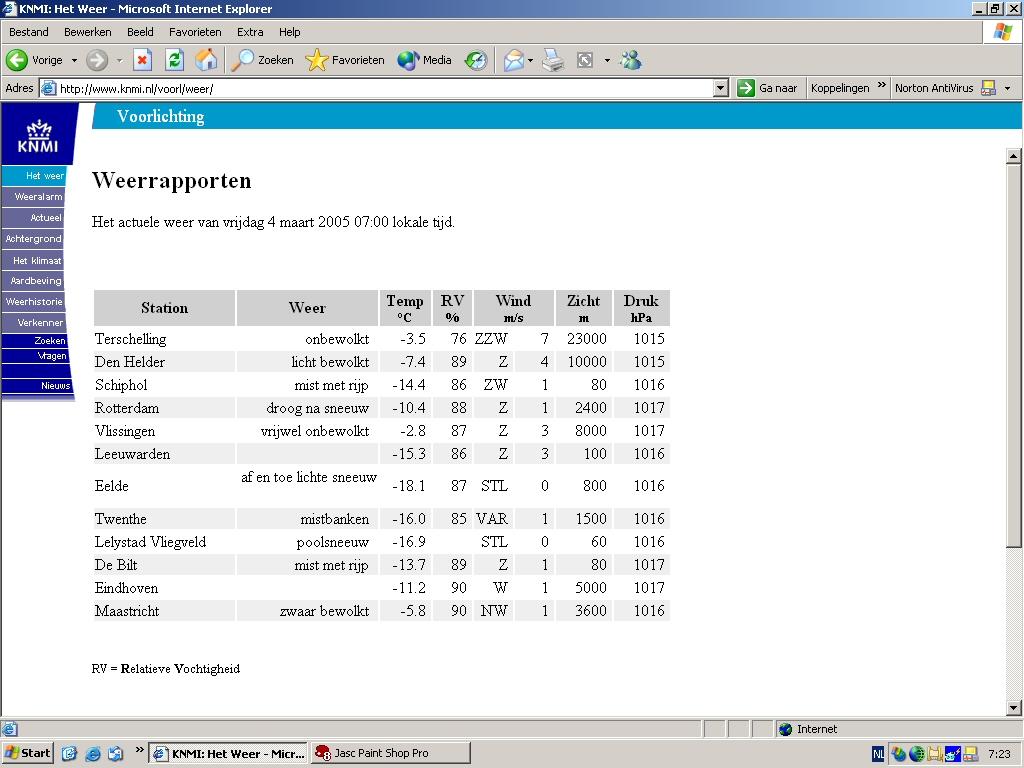Image resolution: width=1024 pixels, height=768 pixels.
Task: Open the Bestand menu
Action: coord(29,32)
